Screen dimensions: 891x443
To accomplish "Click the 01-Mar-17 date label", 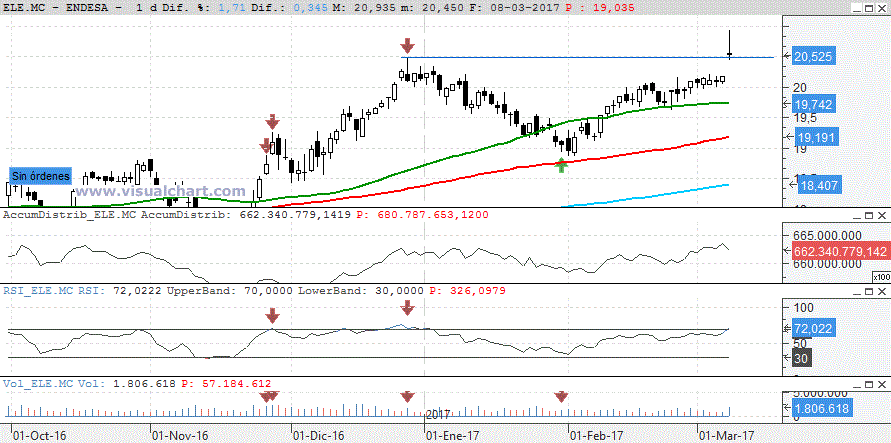I will click(x=727, y=436).
